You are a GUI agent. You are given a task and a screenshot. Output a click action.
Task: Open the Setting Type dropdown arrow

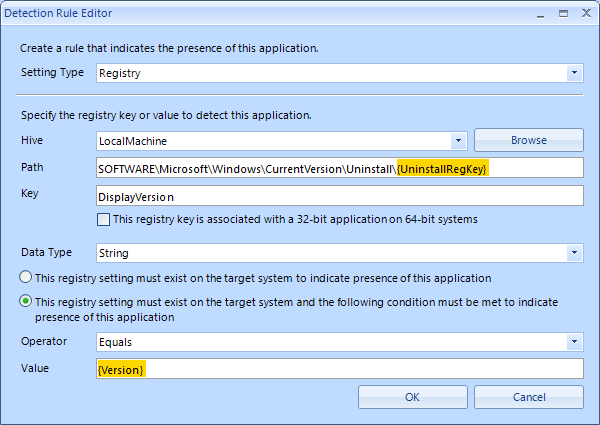(x=574, y=73)
